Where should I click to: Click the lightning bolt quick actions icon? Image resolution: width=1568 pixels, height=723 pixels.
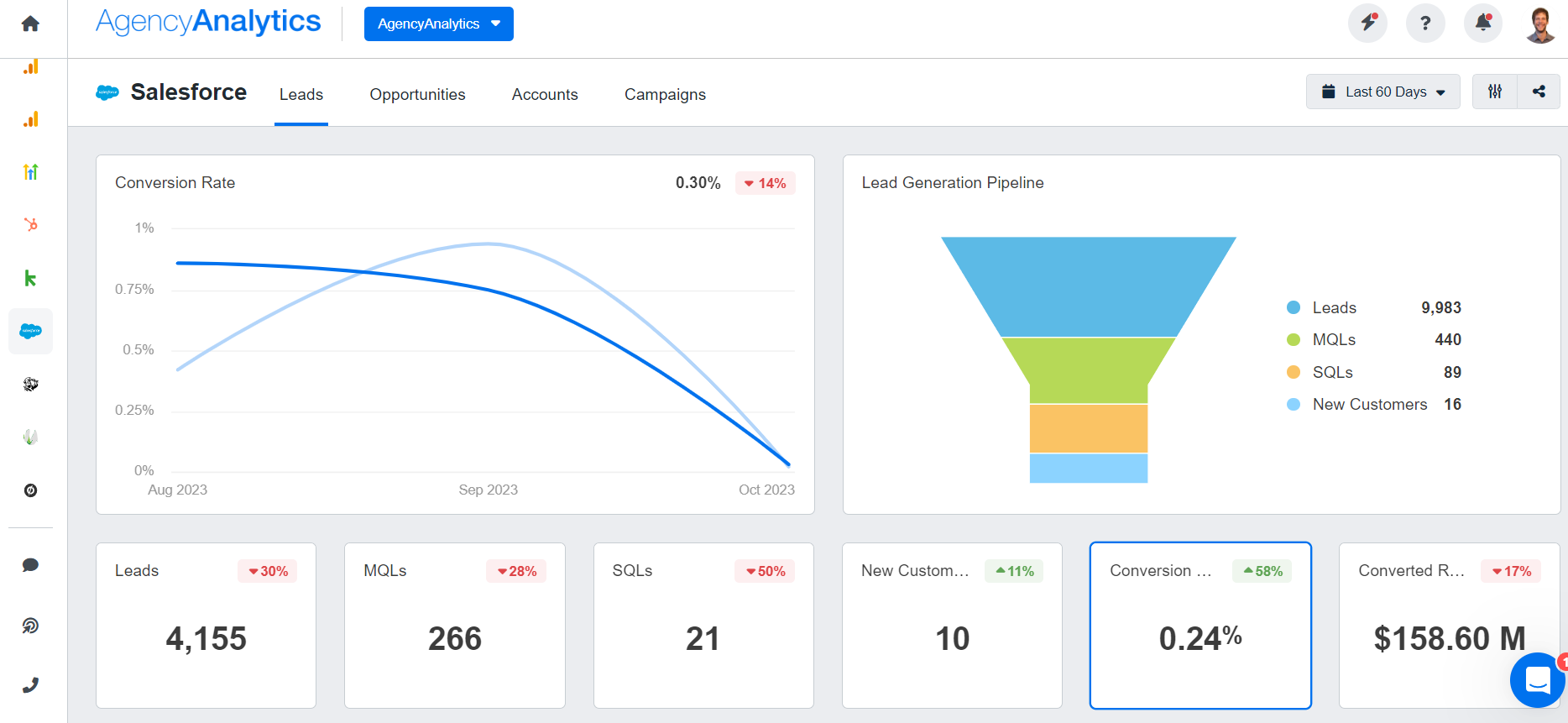click(x=1367, y=23)
